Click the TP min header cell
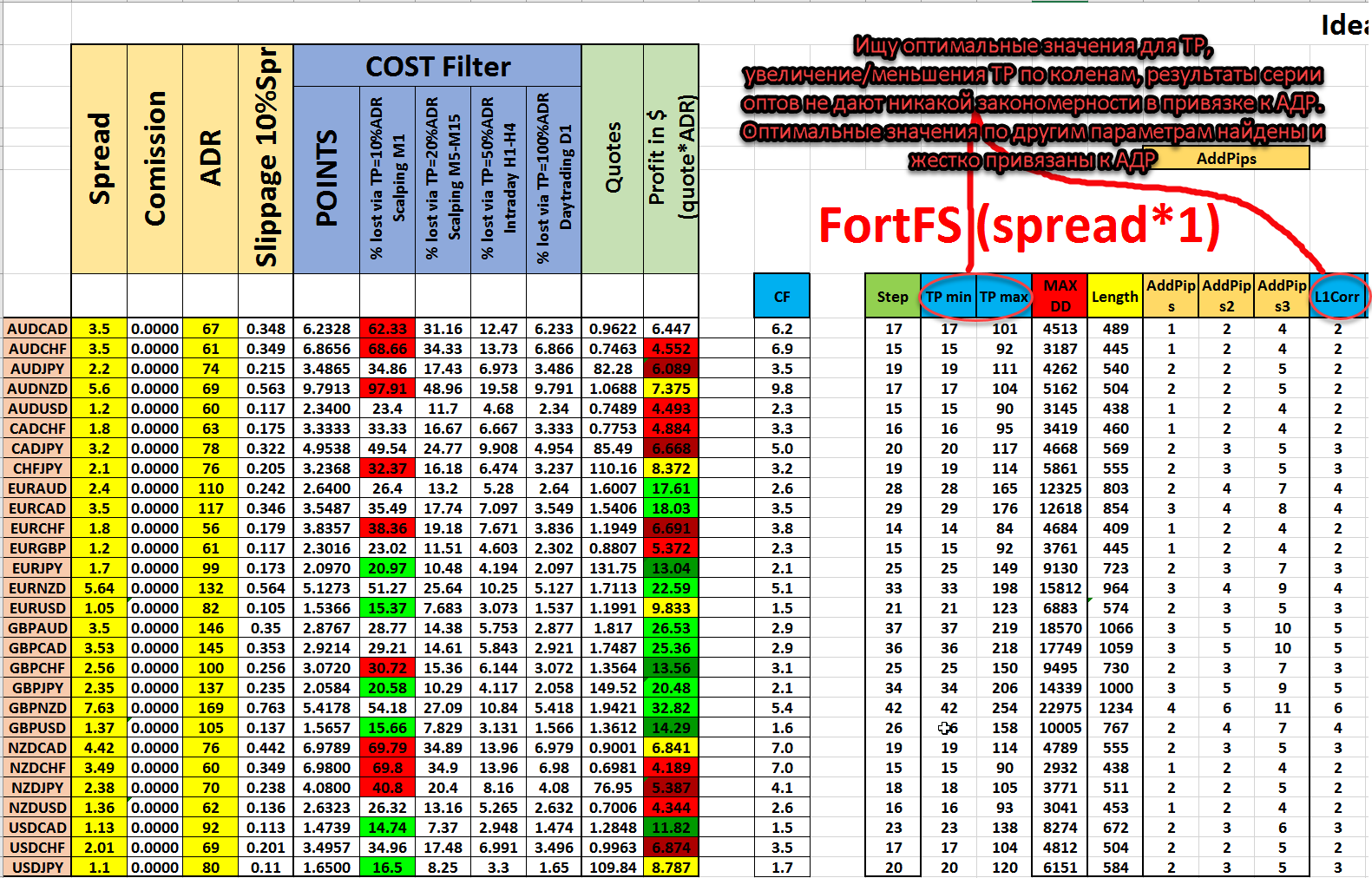 click(949, 297)
